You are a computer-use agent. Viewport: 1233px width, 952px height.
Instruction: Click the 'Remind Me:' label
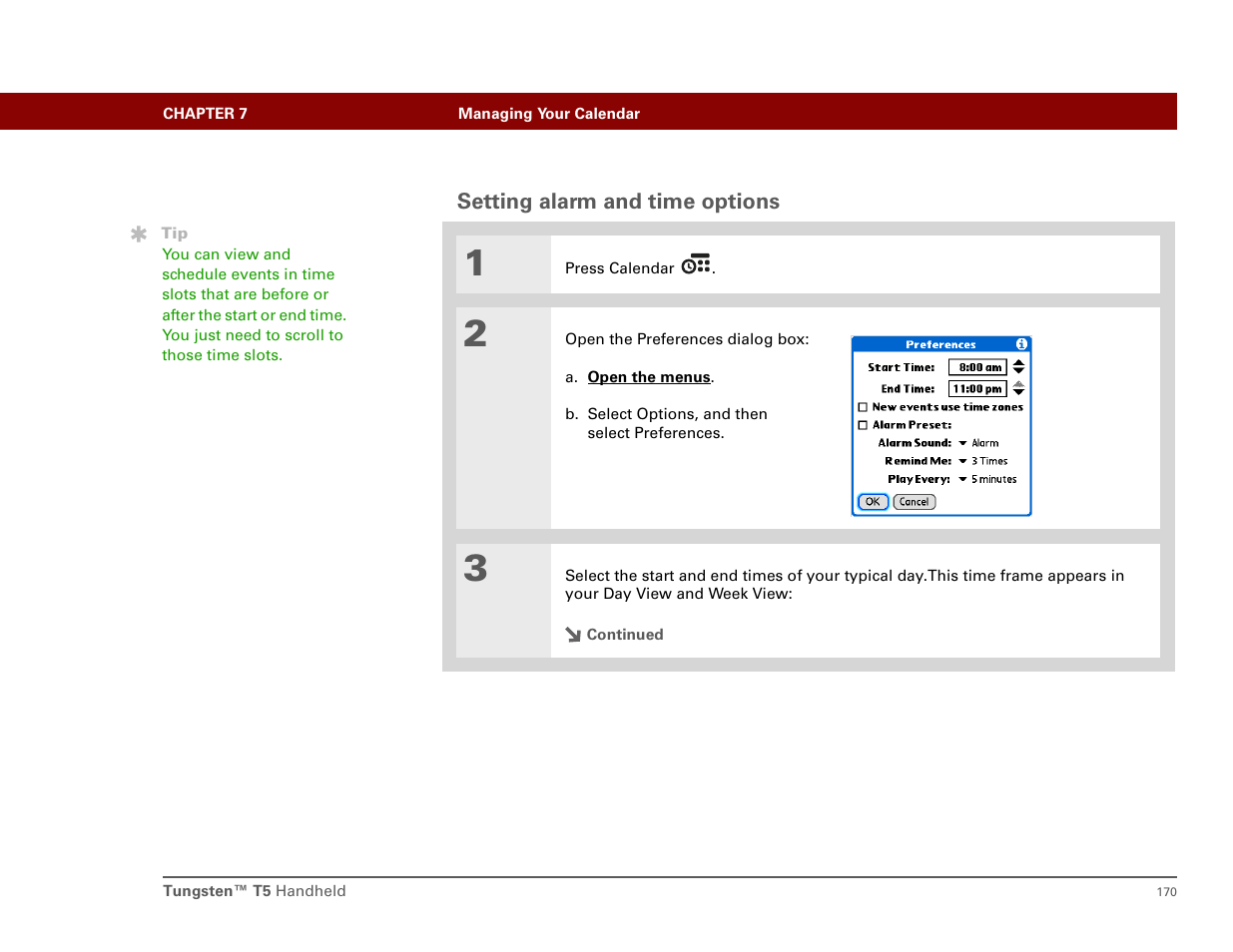click(919, 461)
